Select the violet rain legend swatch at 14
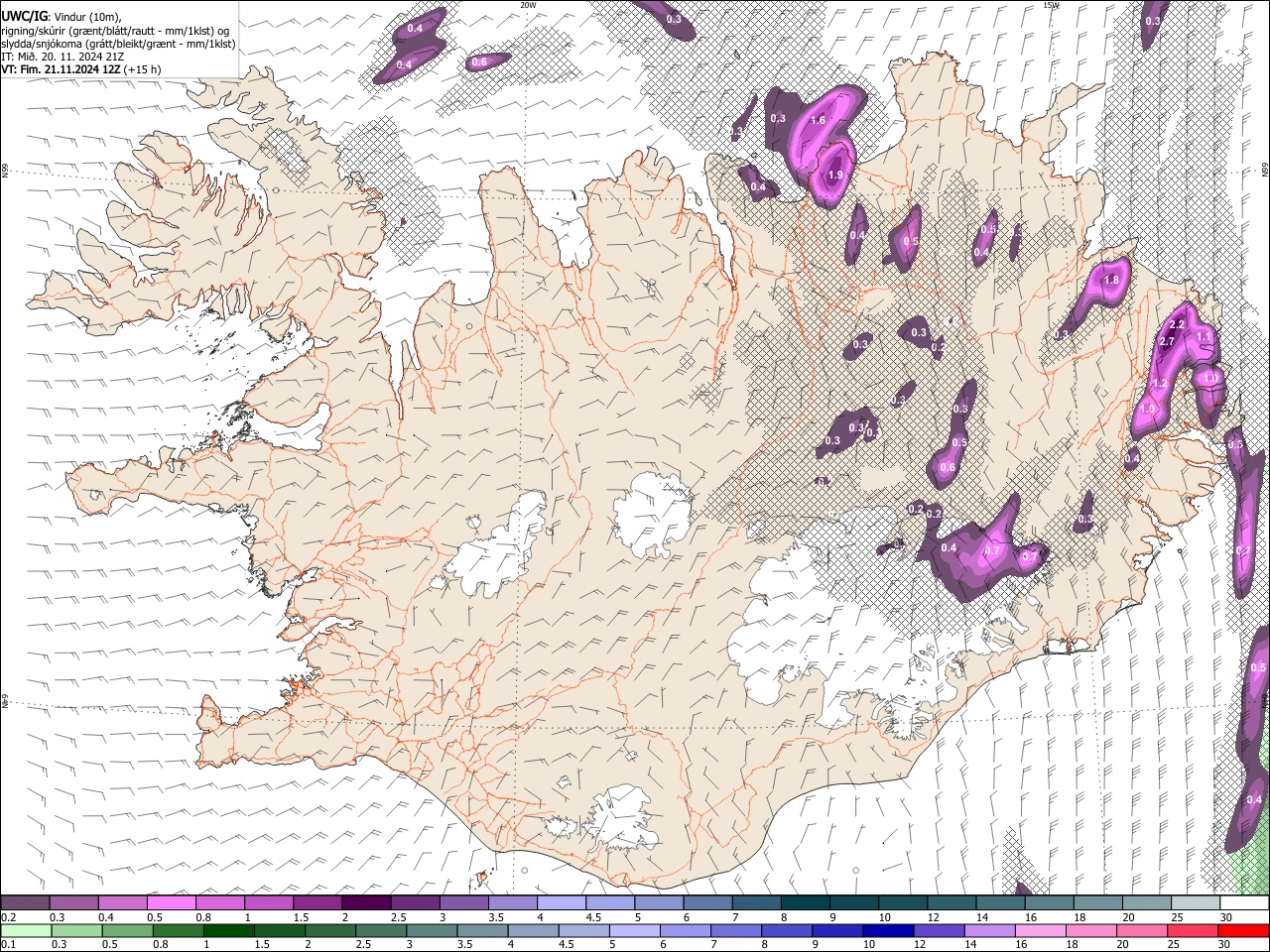1270x952 pixels. click(x=988, y=930)
